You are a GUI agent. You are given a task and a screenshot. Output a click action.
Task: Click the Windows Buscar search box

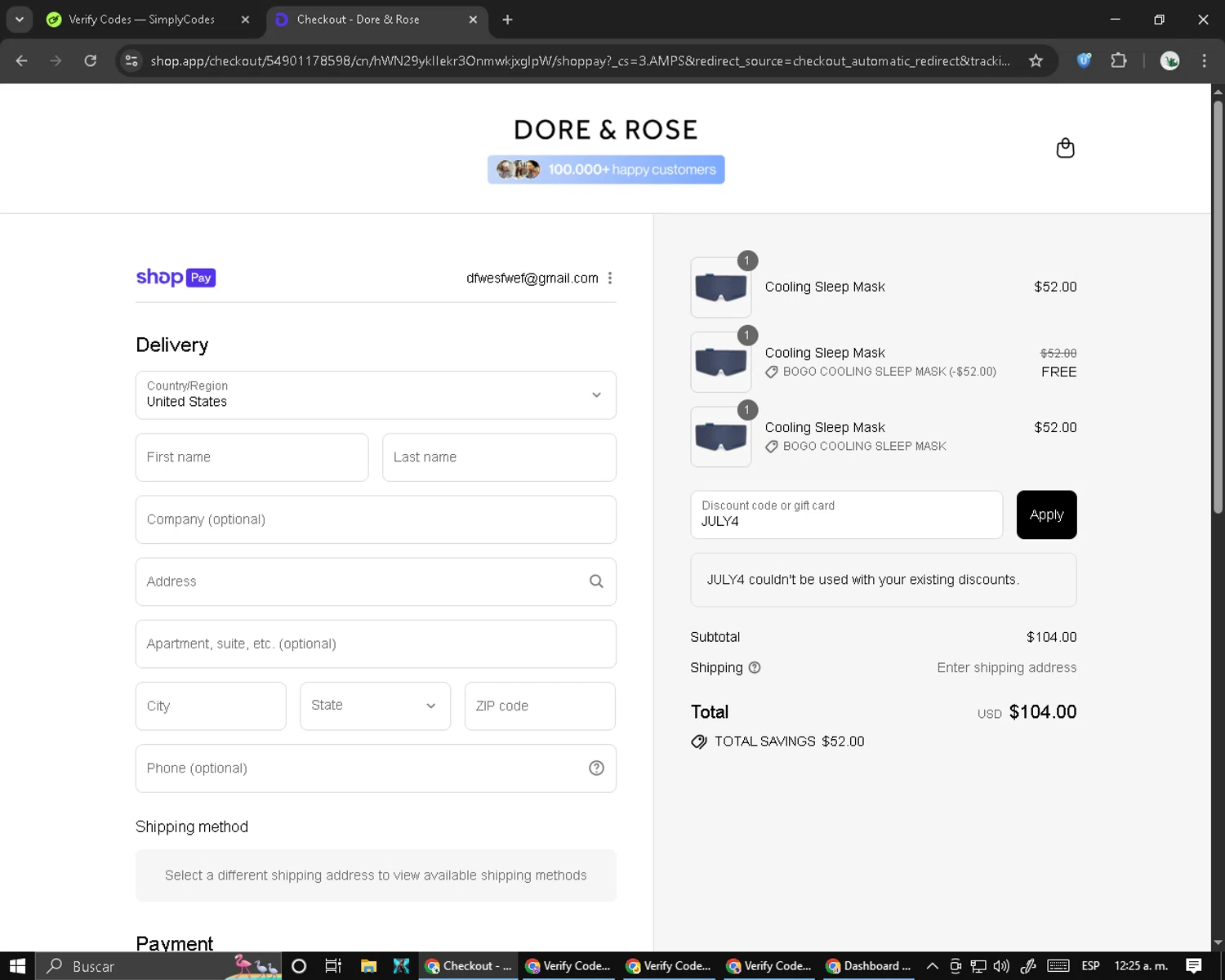159,966
